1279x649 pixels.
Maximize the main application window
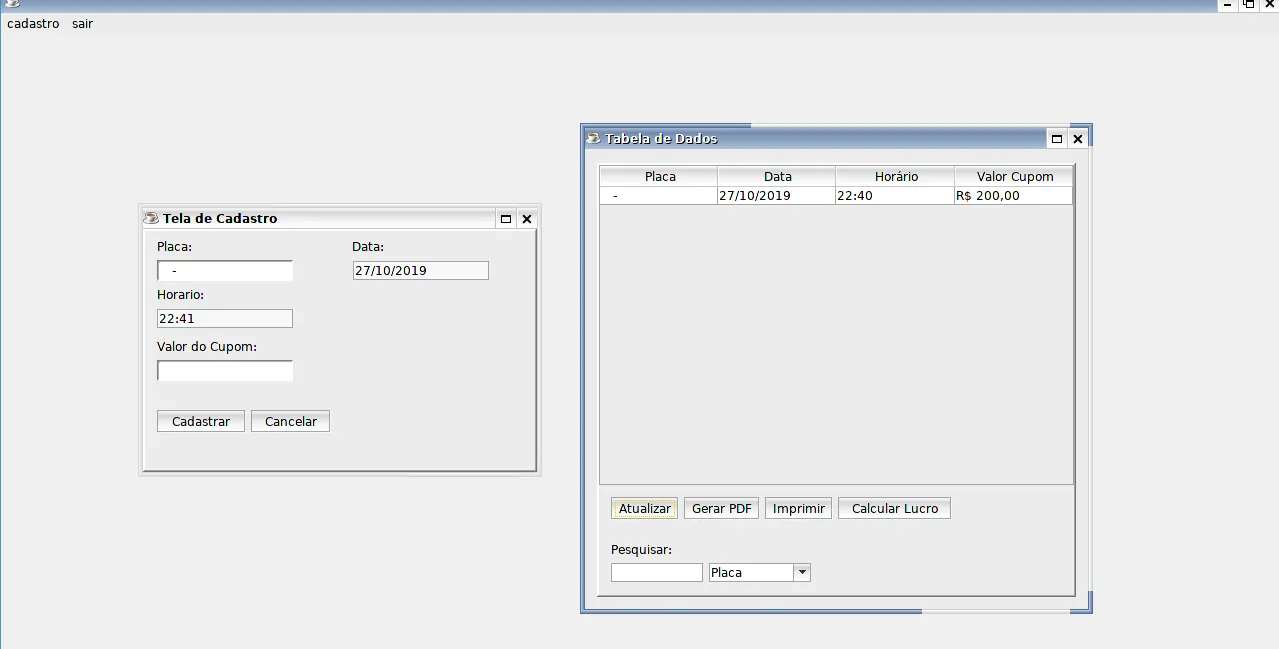[1248, 4]
